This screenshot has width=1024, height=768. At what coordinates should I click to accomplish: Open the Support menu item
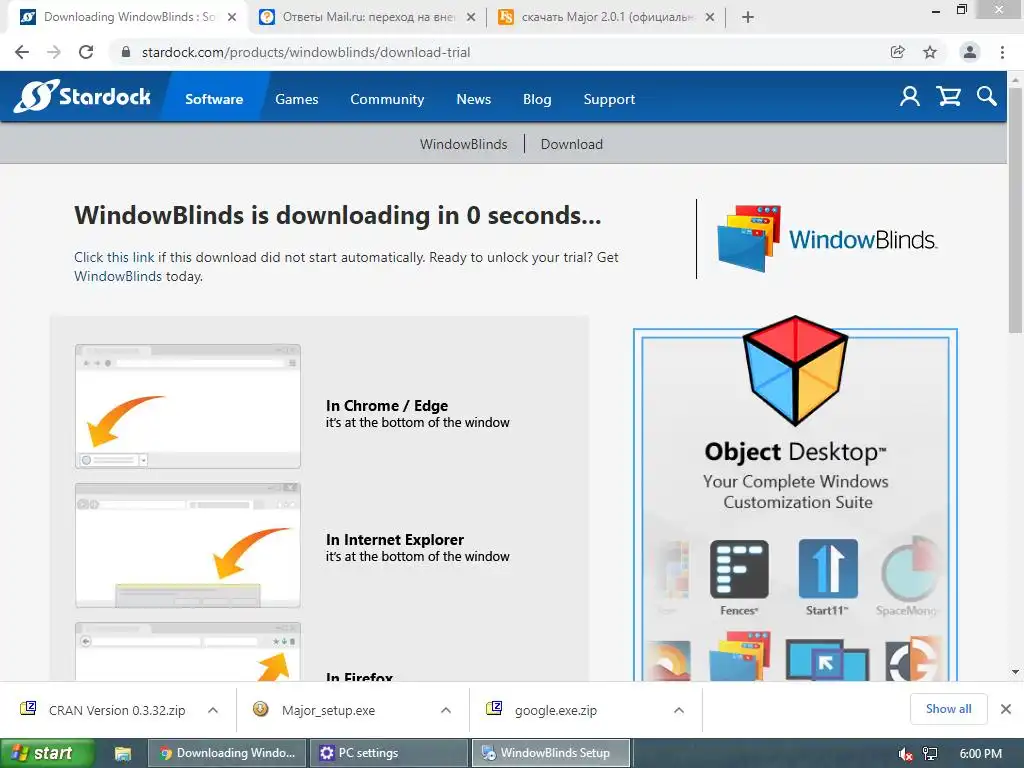click(609, 99)
